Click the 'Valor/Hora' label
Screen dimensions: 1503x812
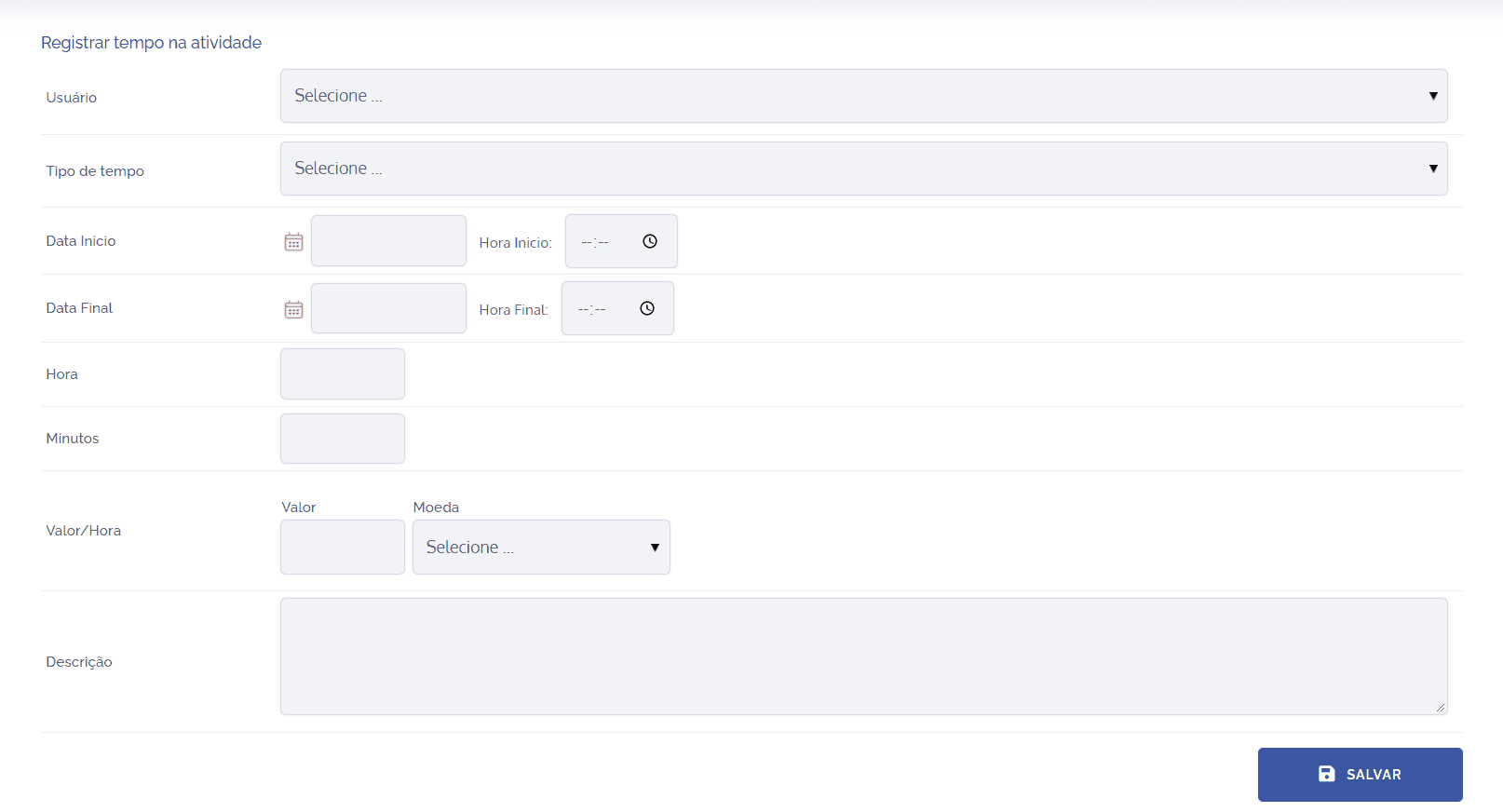[84, 531]
